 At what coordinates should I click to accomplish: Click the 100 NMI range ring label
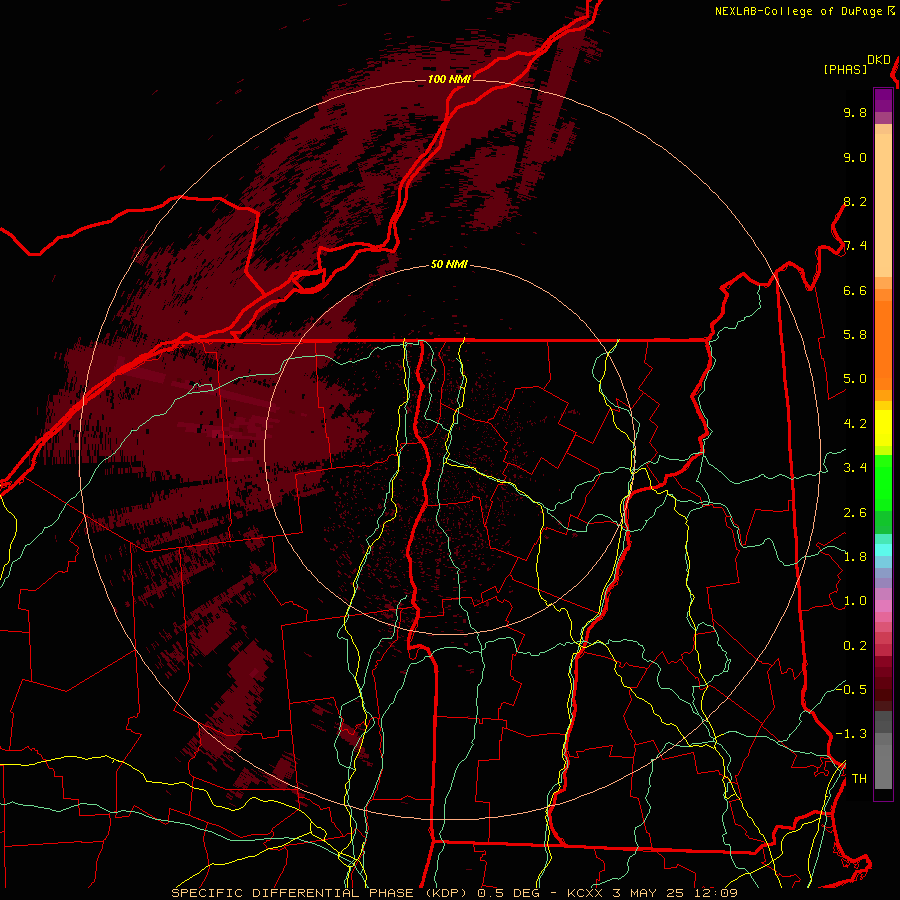[449, 79]
